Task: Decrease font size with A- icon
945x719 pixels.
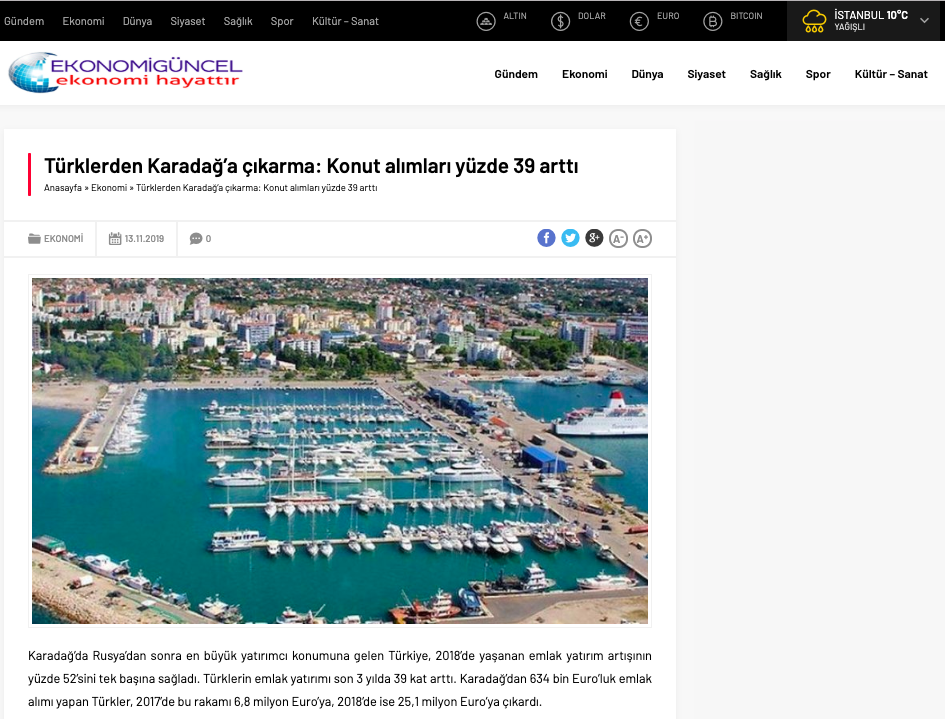Action: (x=618, y=239)
